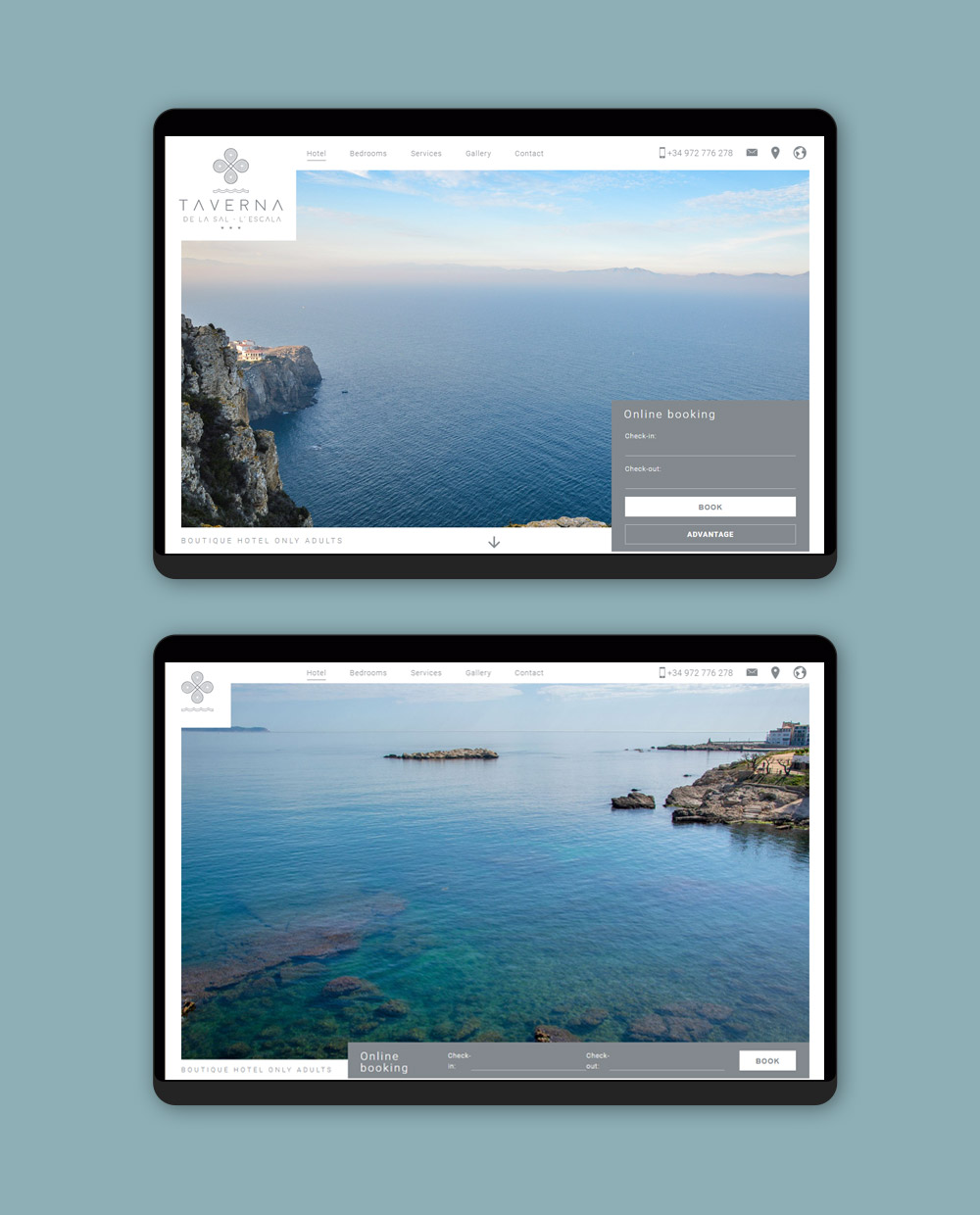Open the map pin icon on the bottom tablet

pos(775,672)
